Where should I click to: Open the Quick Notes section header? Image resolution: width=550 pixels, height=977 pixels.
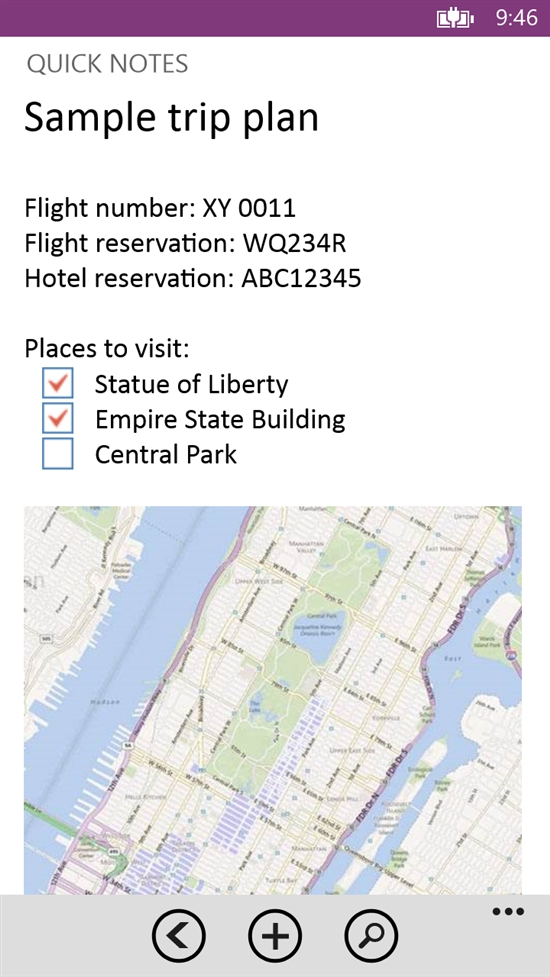click(107, 64)
